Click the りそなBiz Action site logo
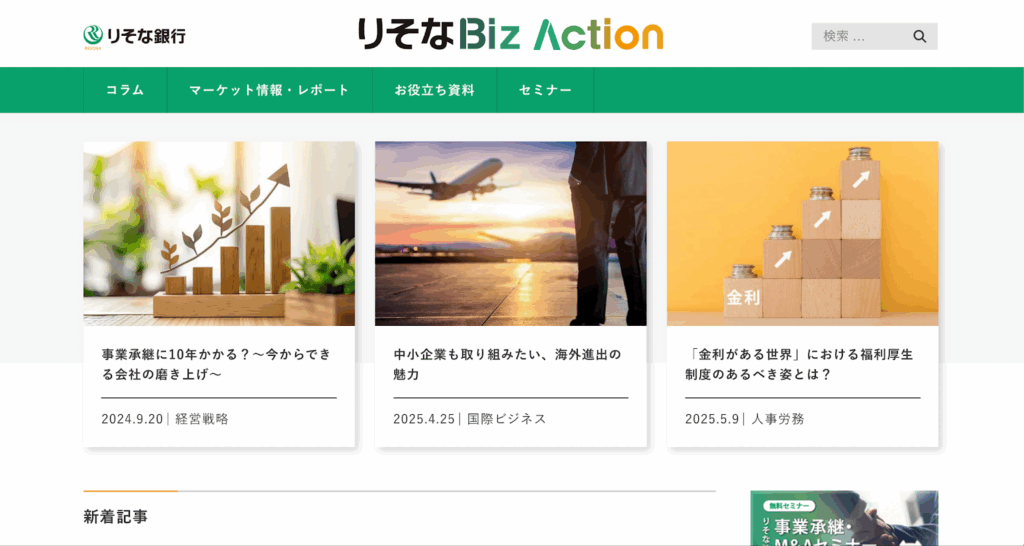 tap(510, 35)
